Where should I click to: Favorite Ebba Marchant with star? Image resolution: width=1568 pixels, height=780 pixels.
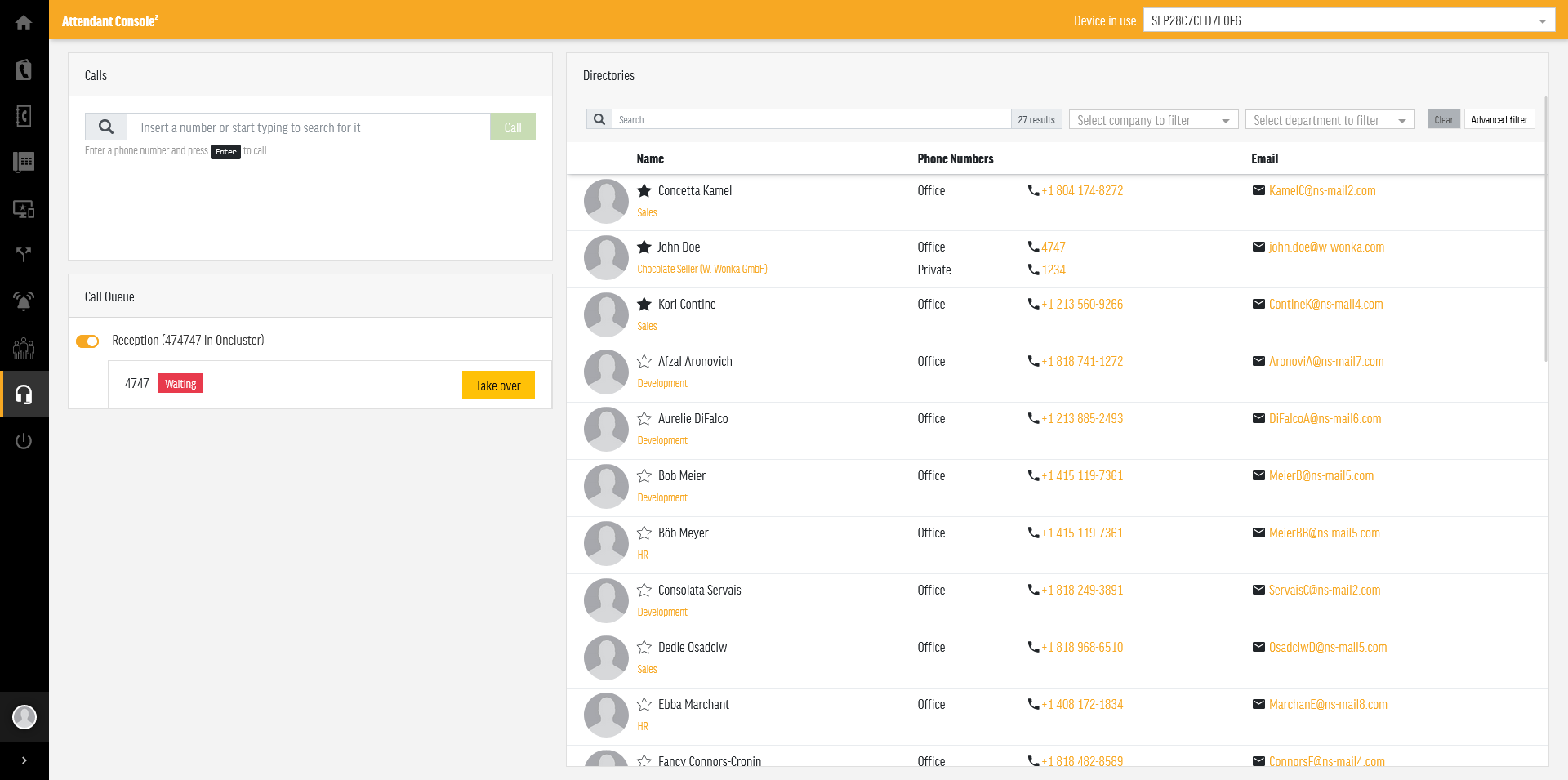tap(644, 704)
